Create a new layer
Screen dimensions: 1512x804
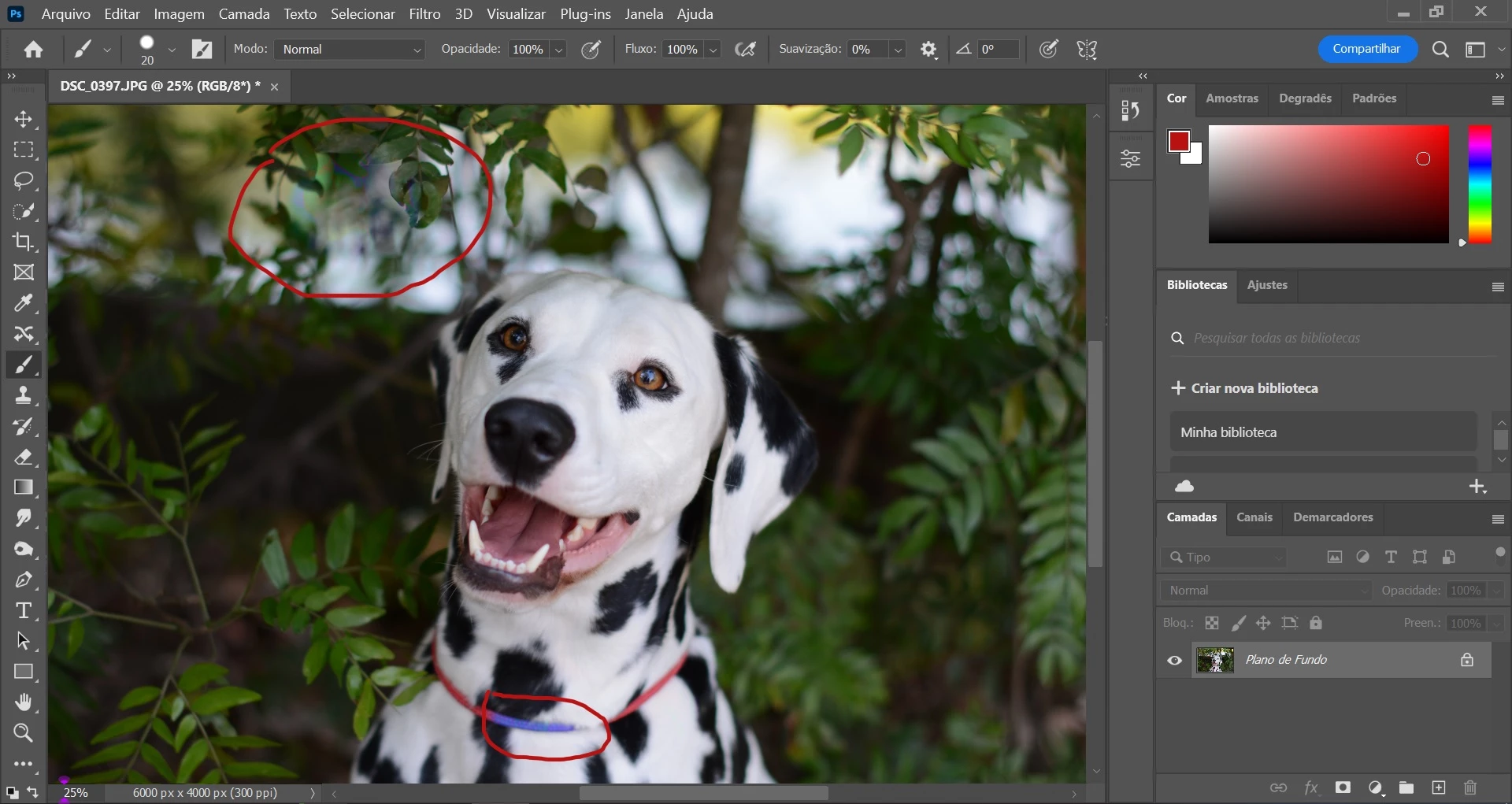click(x=1439, y=787)
